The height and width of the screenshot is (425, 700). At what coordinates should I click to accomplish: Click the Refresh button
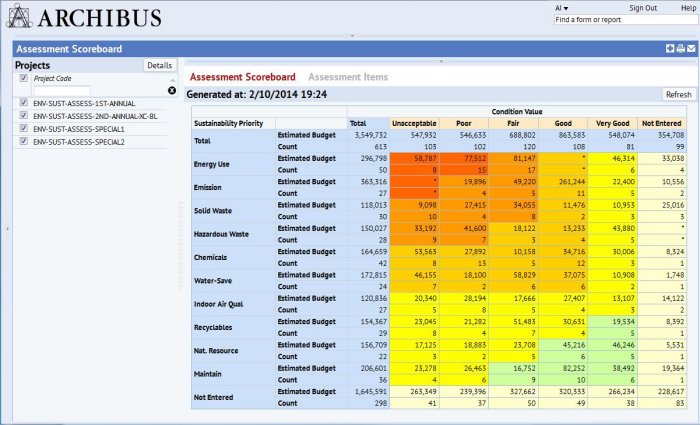(x=678, y=95)
